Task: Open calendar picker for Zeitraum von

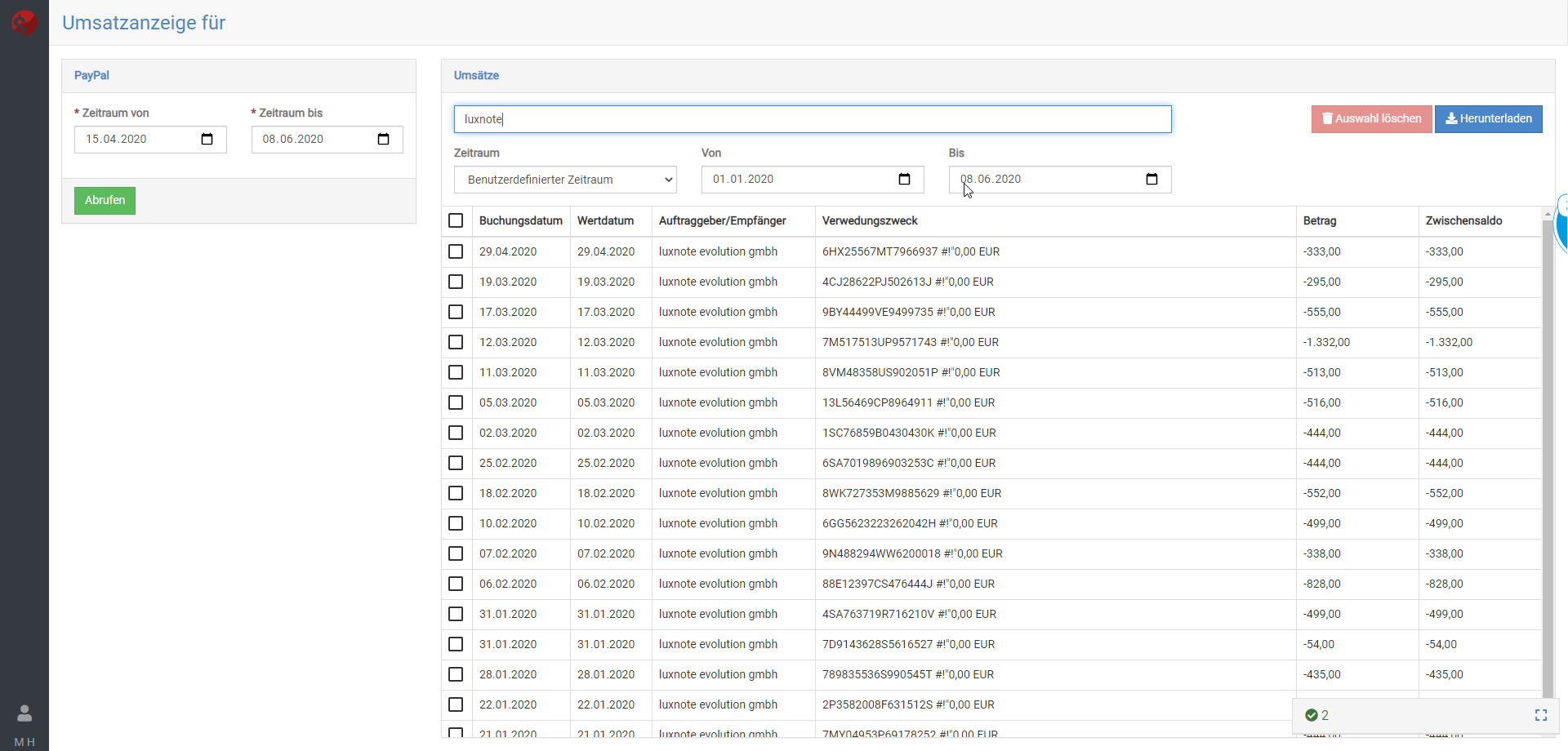Action: pyautogui.click(x=207, y=139)
